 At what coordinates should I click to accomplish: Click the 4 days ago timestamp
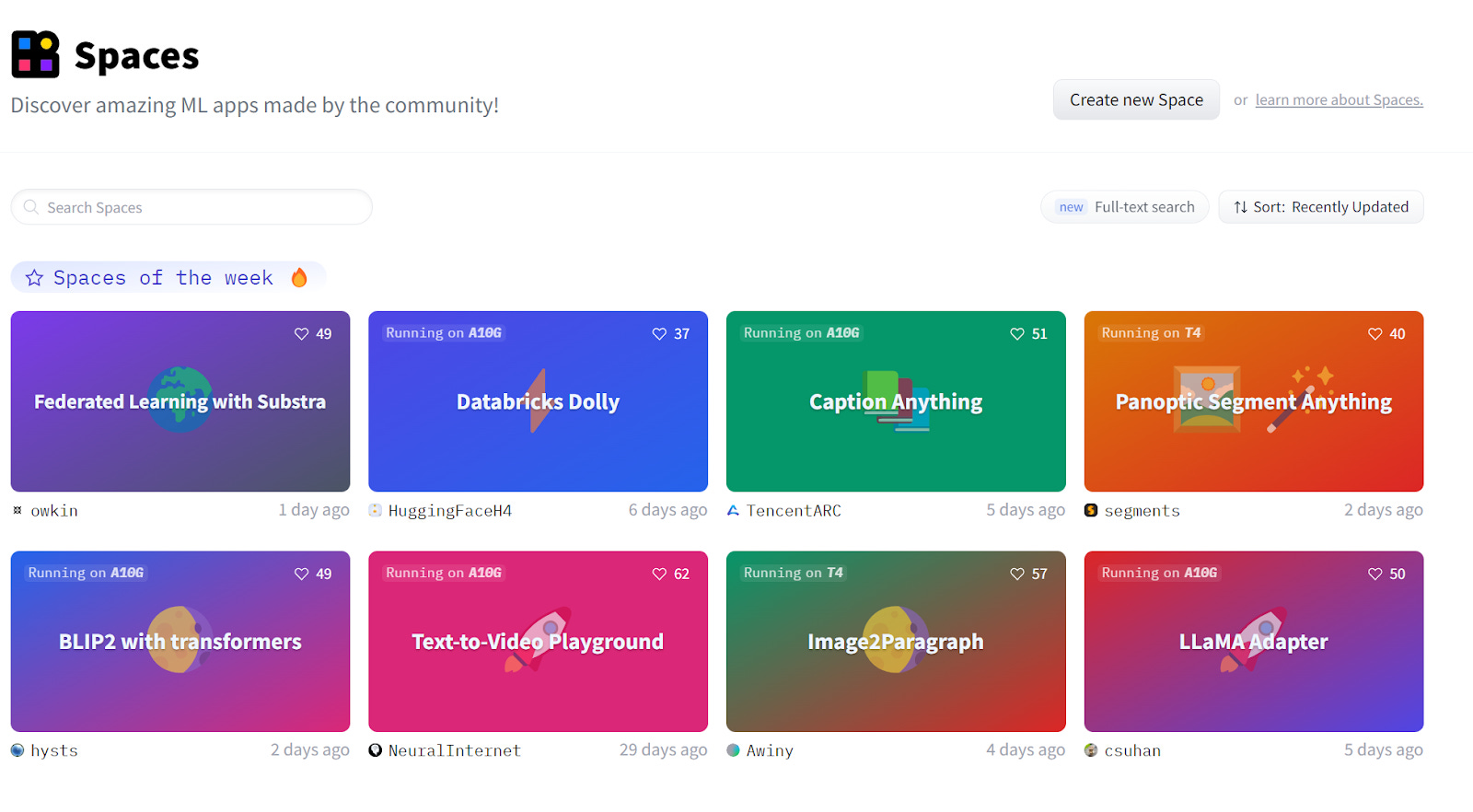tap(1026, 750)
